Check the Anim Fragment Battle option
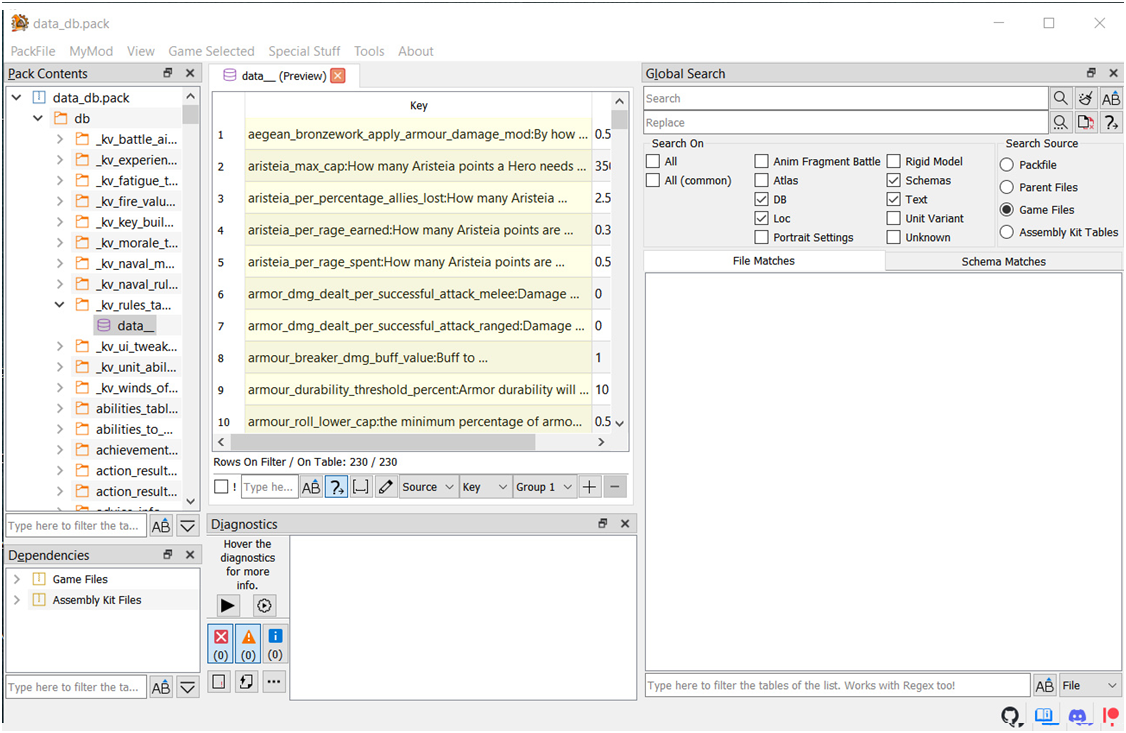 coord(762,162)
